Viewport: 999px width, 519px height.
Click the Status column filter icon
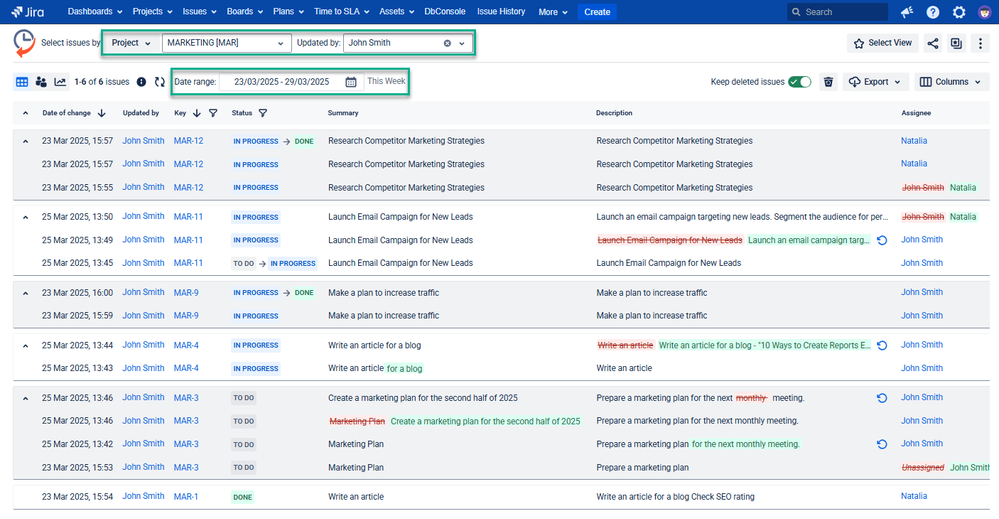pyautogui.click(x=263, y=113)
